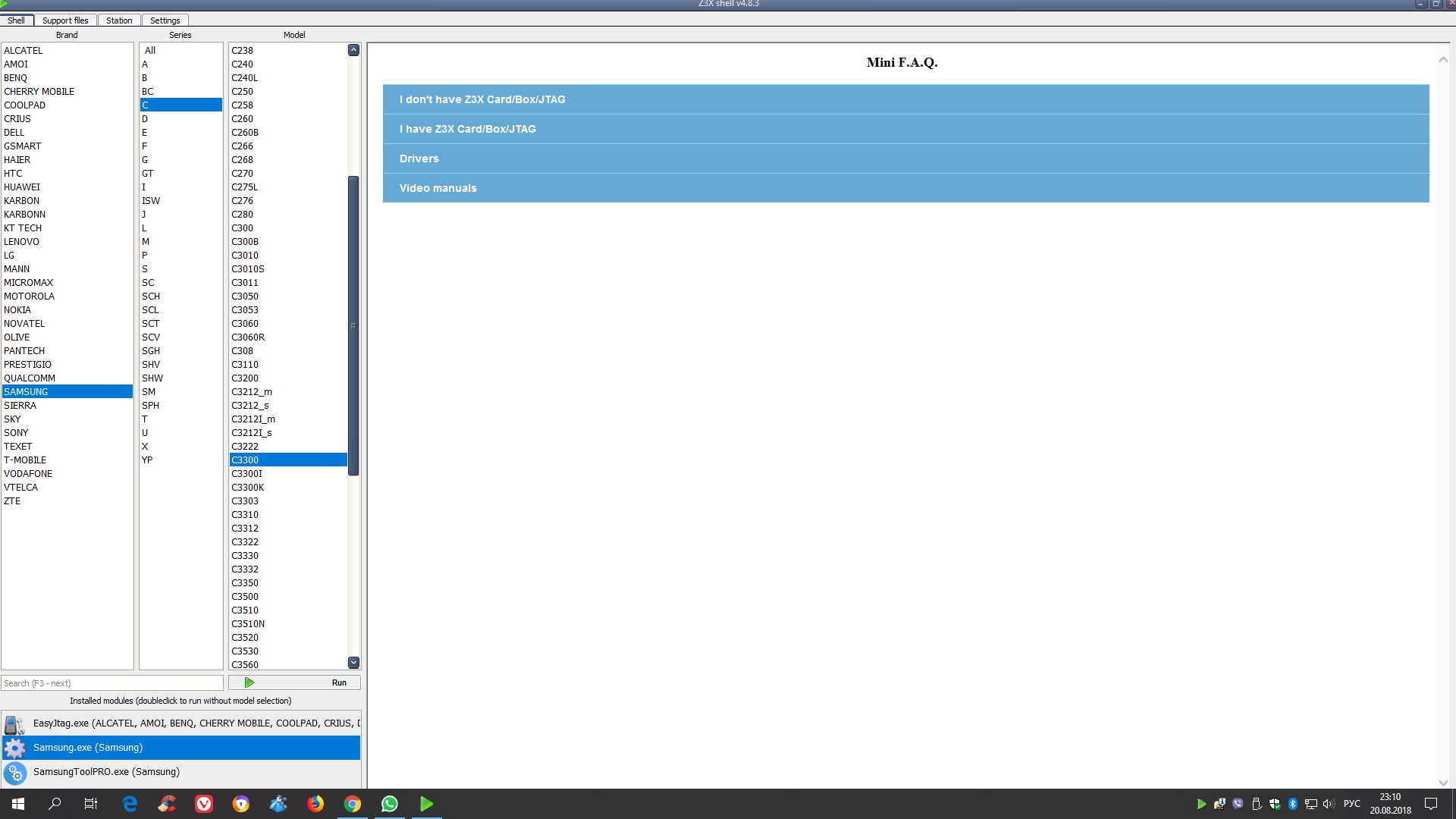Screen dimensions: 1456x819
Task: Select model C3322
Action: (288, 542)
